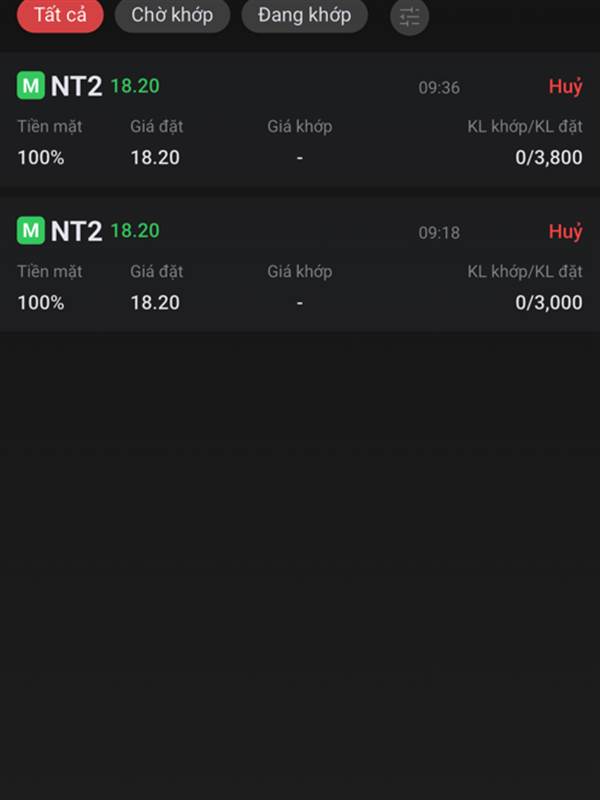Screen dimensions: 600x800
Task: Select the 0/3,800 matched volume value
Action: 548,157
